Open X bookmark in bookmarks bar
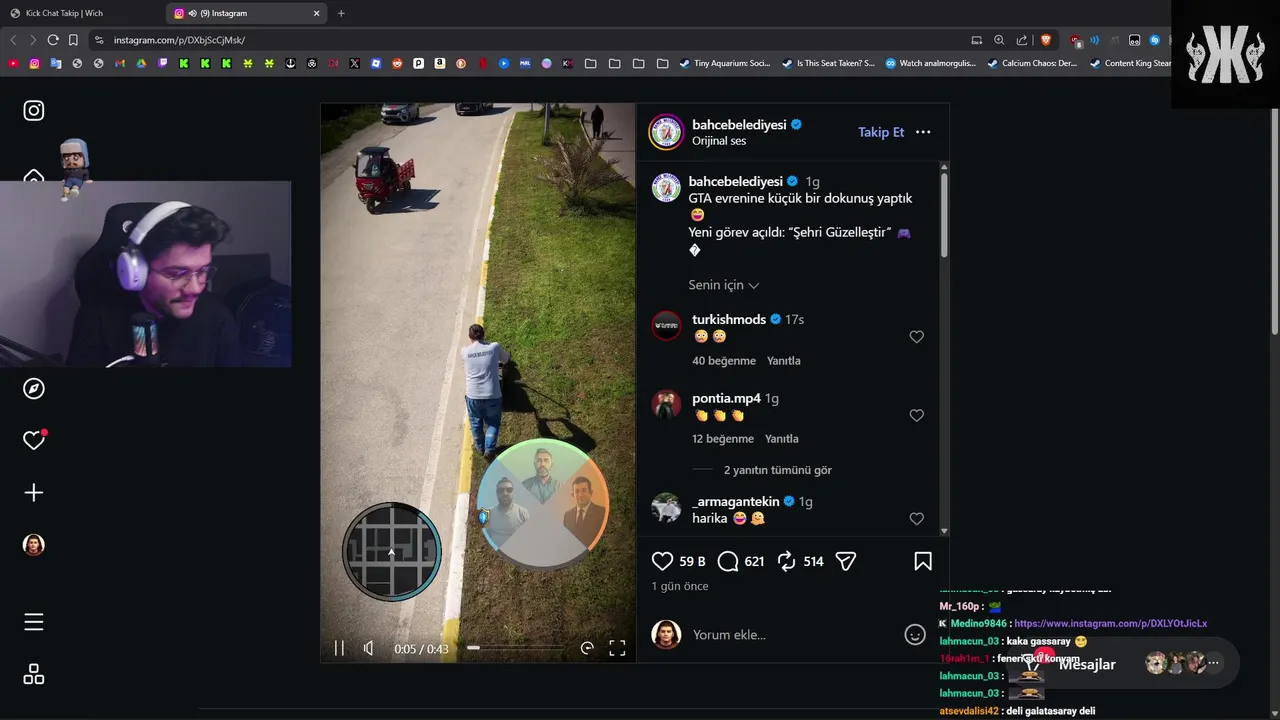This screenshot has height=720, width=1280. [x=354, y=63]
